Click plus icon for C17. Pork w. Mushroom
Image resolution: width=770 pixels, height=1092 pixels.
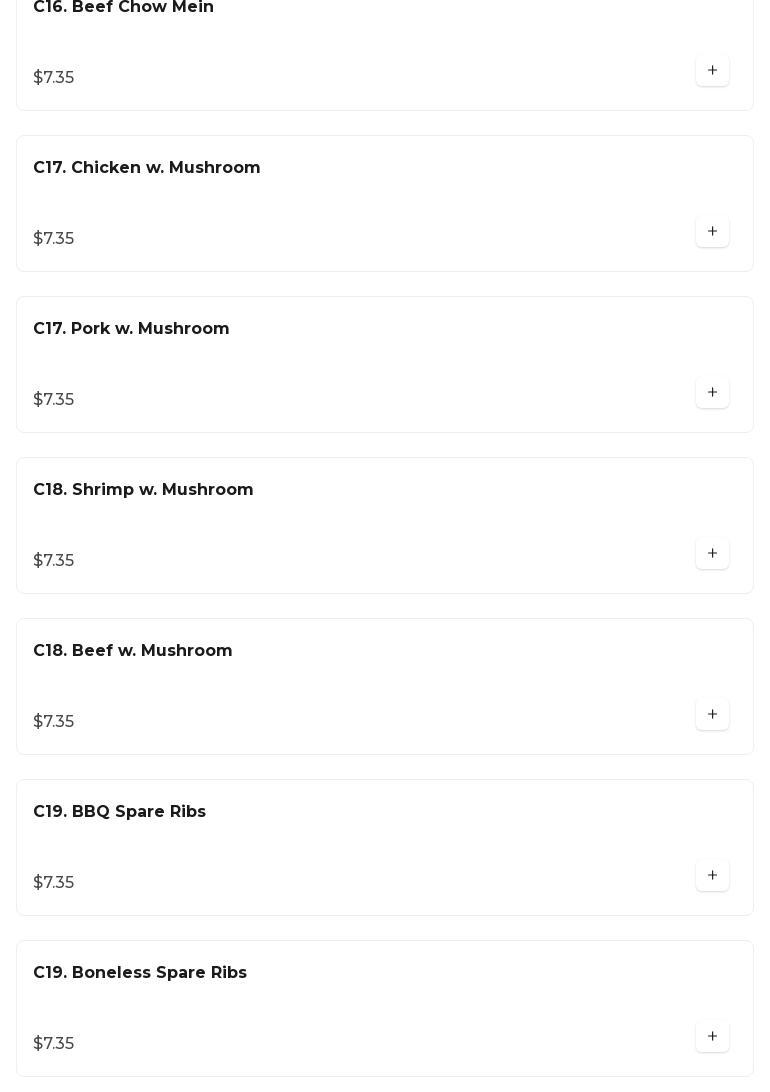pos(712,393)
